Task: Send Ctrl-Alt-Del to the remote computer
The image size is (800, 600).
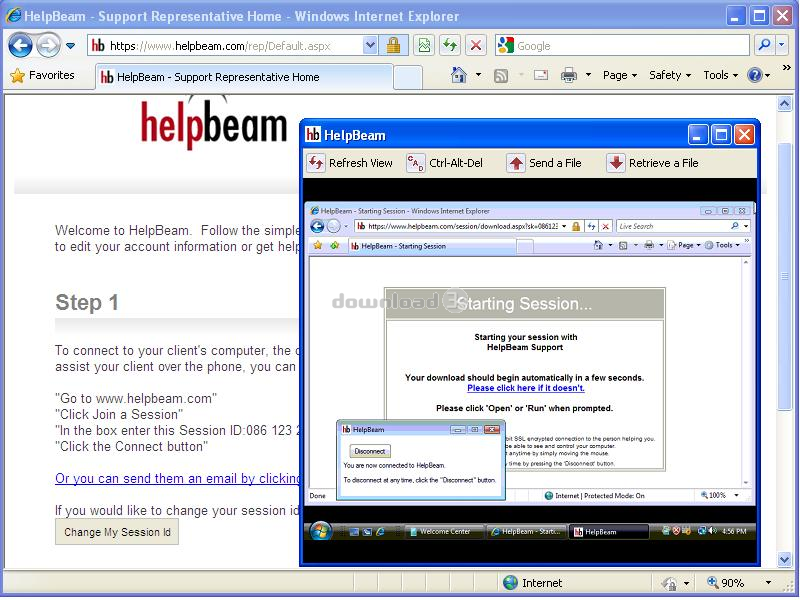Action: click(444, 163)
